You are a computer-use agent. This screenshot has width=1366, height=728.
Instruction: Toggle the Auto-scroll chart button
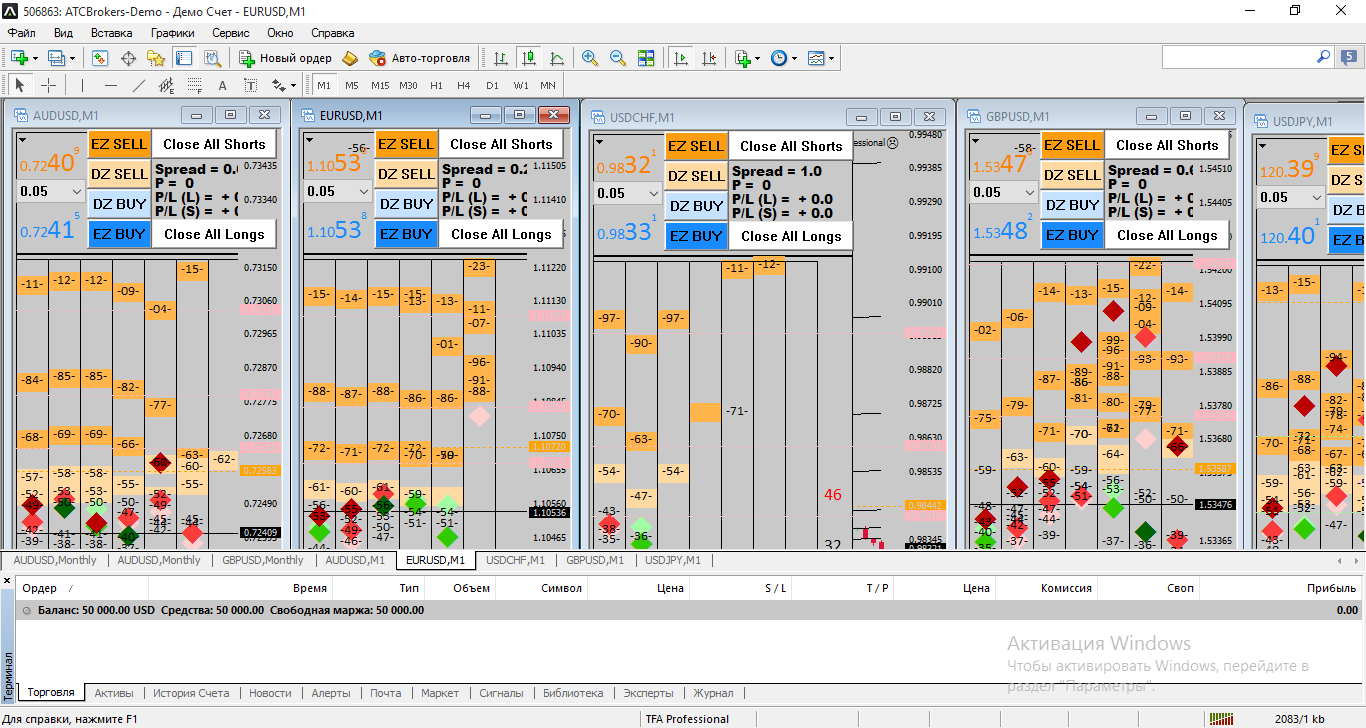pos(681,58)
